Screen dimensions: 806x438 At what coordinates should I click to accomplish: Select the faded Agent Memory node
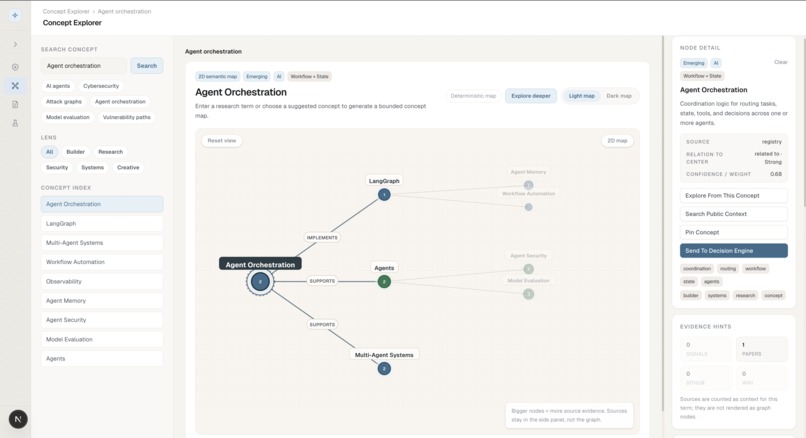[528, 185]
